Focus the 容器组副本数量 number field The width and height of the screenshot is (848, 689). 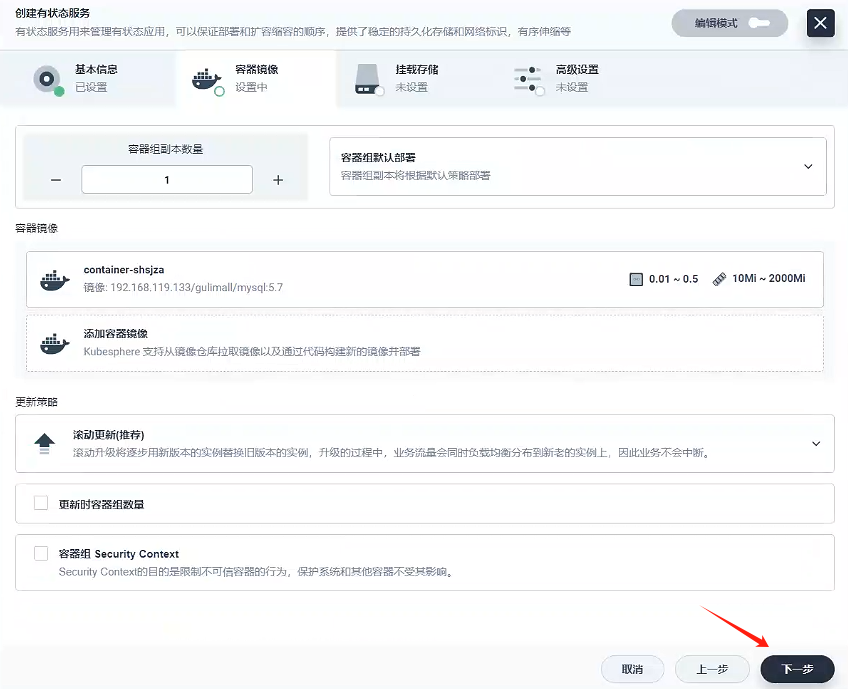pos(167,180)
